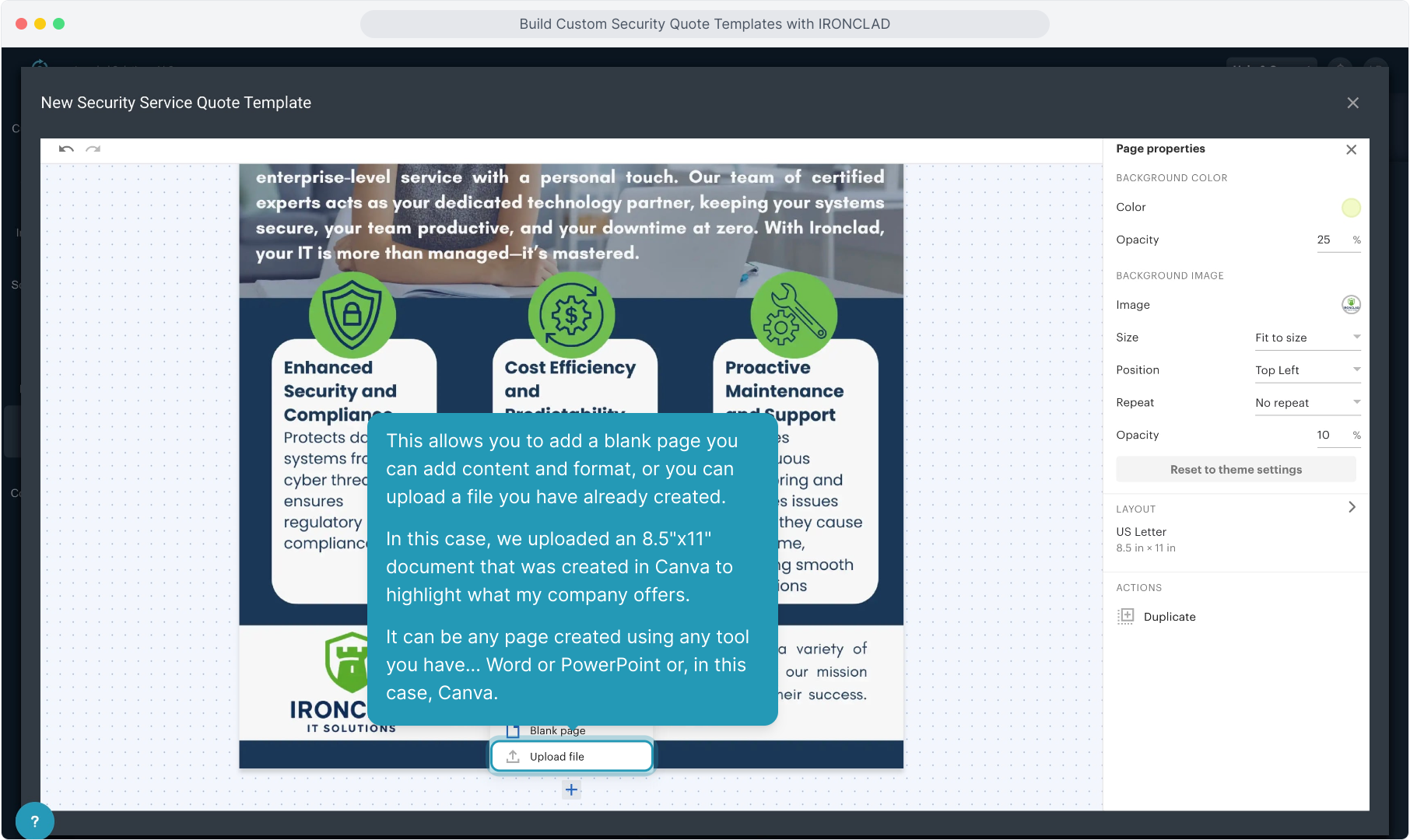Duplicate the page from the Actions section
Image resolution: width=1410 pixels, height=840 pixels.
(1157, 617)
